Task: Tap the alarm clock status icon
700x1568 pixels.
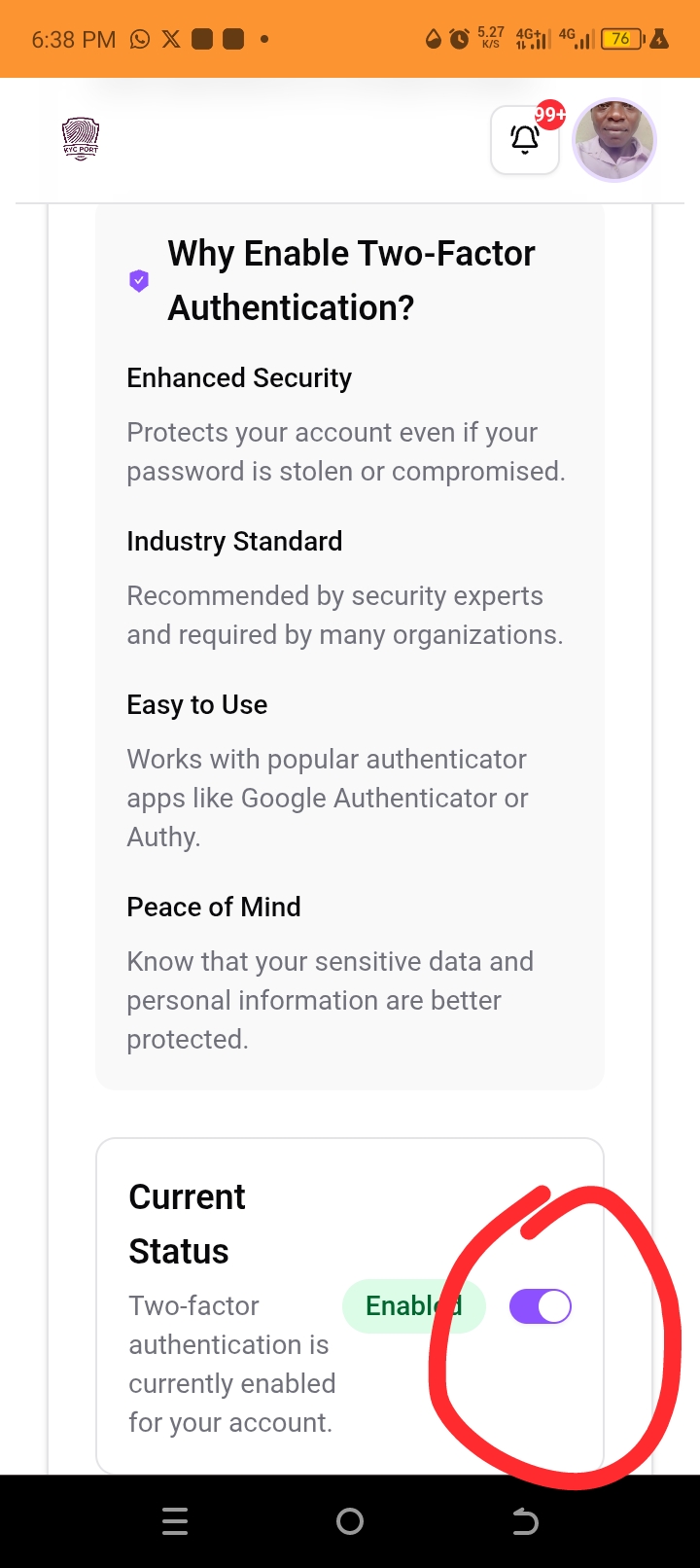Action: [459, 39]
